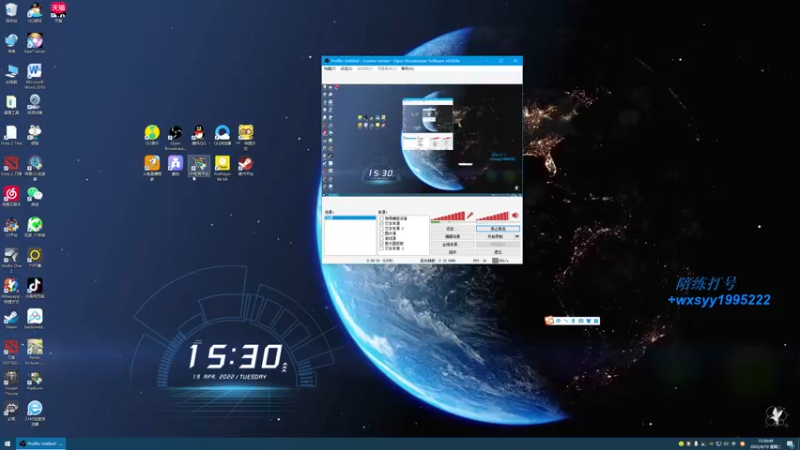800x450 pixels.
Task: Open the Frozen Throne game shortcut
Action: [11, 381]
